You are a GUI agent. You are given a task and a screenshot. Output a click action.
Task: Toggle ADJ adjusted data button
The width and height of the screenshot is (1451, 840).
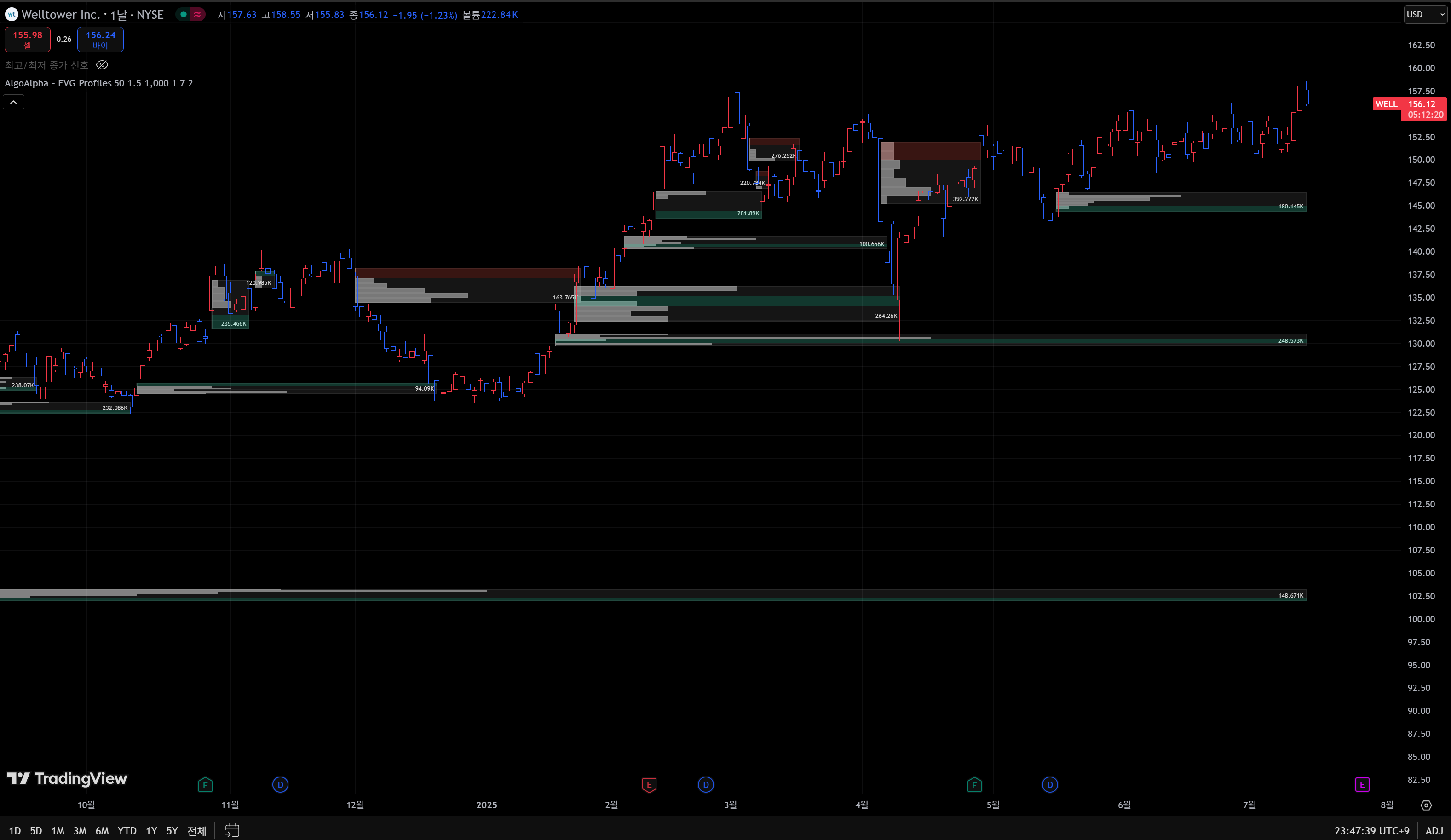coord(1434,830)
